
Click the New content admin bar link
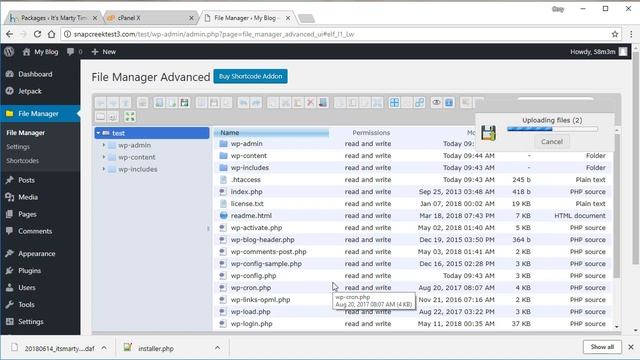(104, 52)
